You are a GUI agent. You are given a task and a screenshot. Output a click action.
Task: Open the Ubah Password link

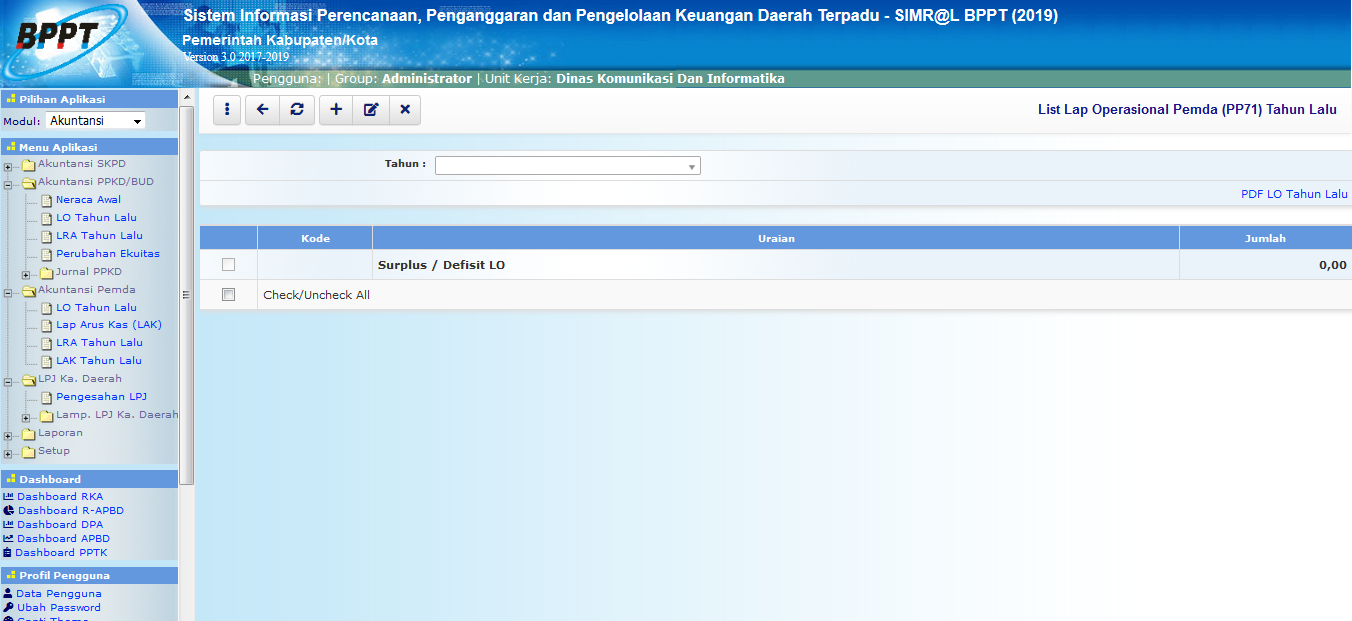point(58,608)
